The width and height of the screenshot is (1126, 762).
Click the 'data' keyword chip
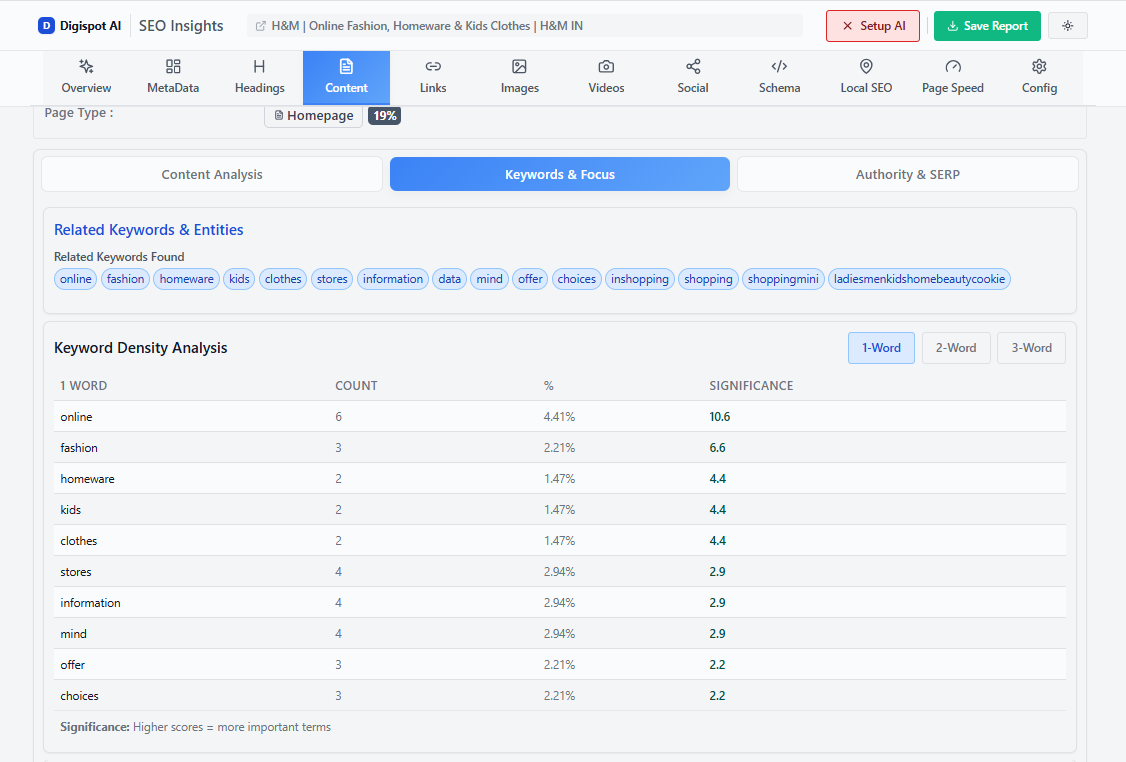tap(450, 279)
